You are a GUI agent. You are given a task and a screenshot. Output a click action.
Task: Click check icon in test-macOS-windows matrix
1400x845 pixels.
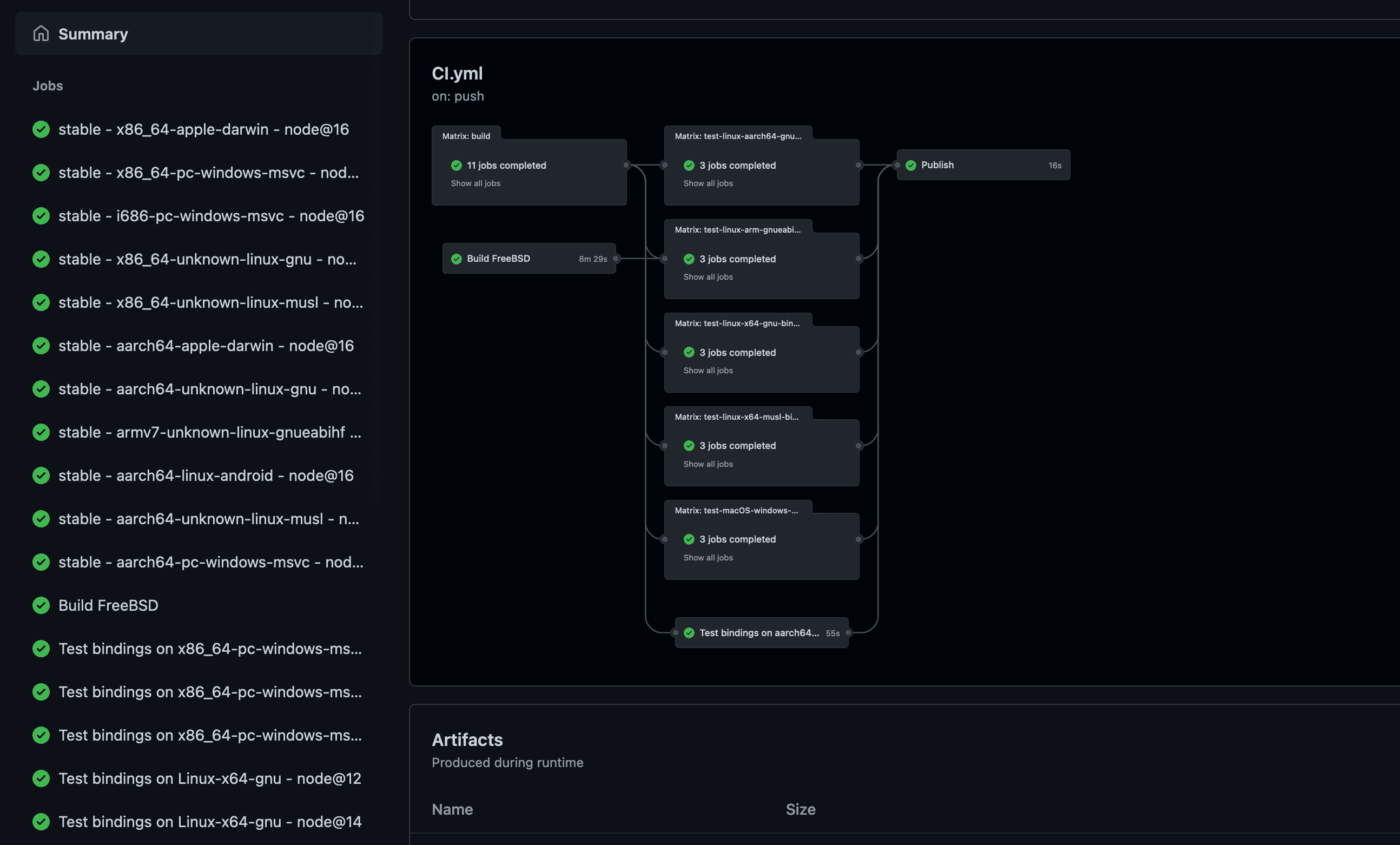(689, 539)
